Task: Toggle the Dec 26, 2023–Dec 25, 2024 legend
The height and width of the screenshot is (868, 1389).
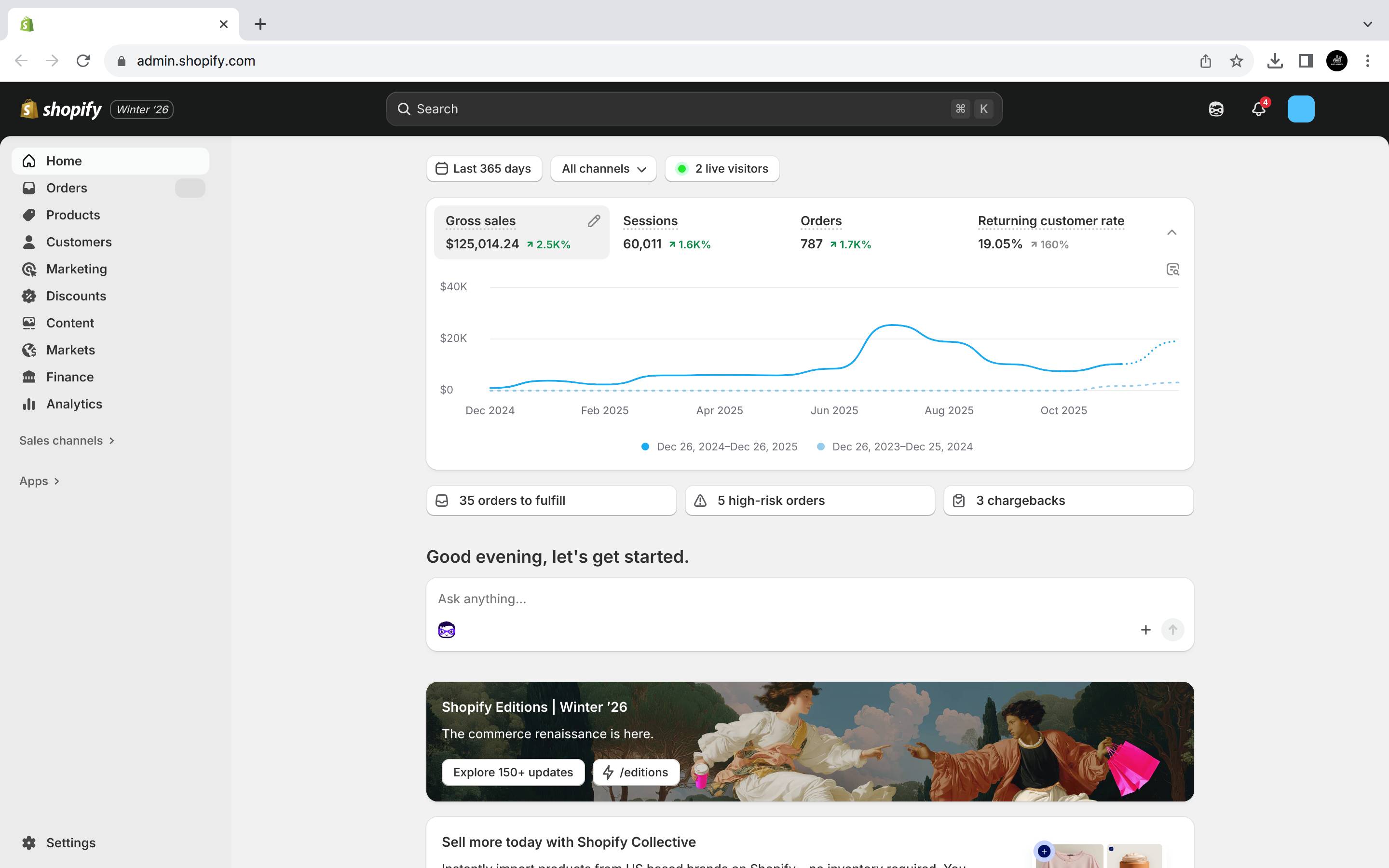Action: [896, 446]
